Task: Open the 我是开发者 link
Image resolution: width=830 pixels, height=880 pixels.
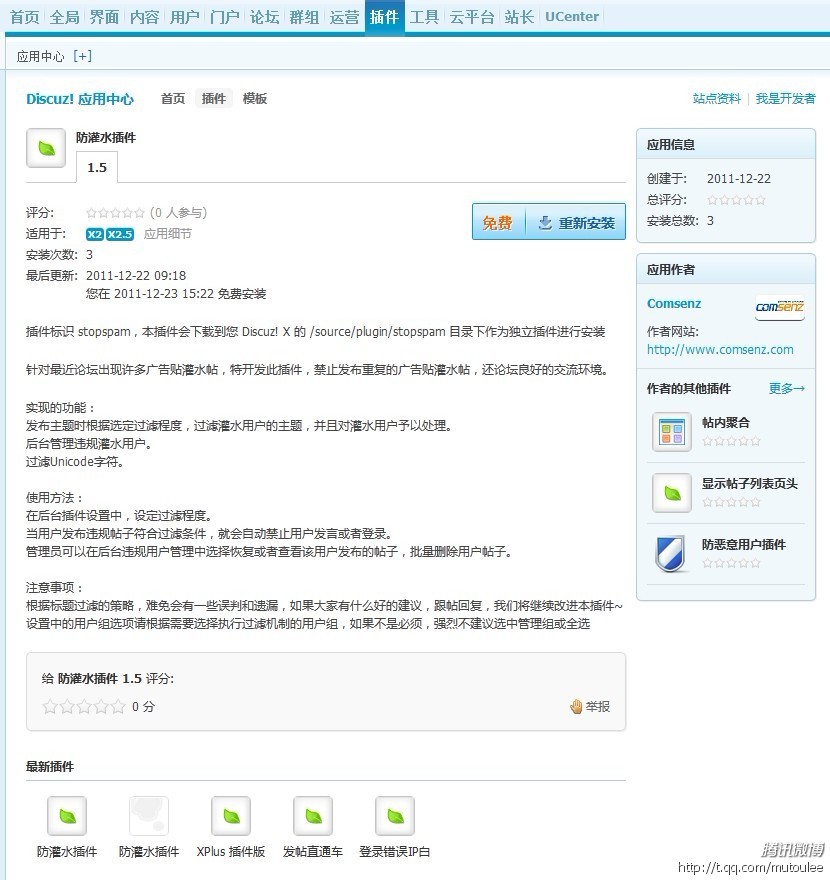Action: 785,99
